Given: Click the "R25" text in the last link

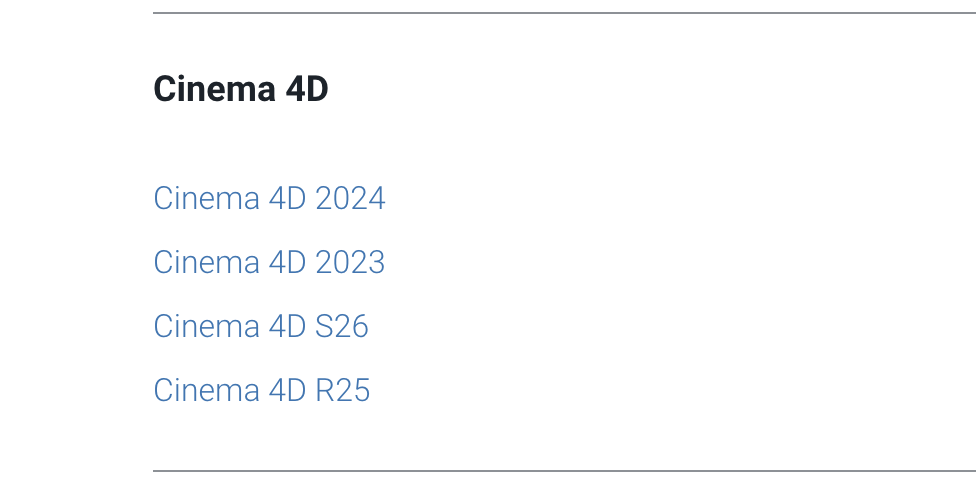Looking at the screenshot, I should pyautogui.click(x=343, y=390).
